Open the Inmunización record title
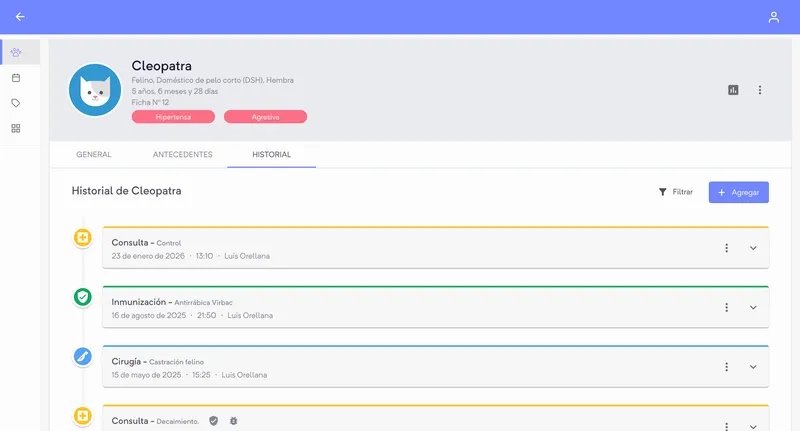Viewport: 800px width, 431px height. point(172,302)
